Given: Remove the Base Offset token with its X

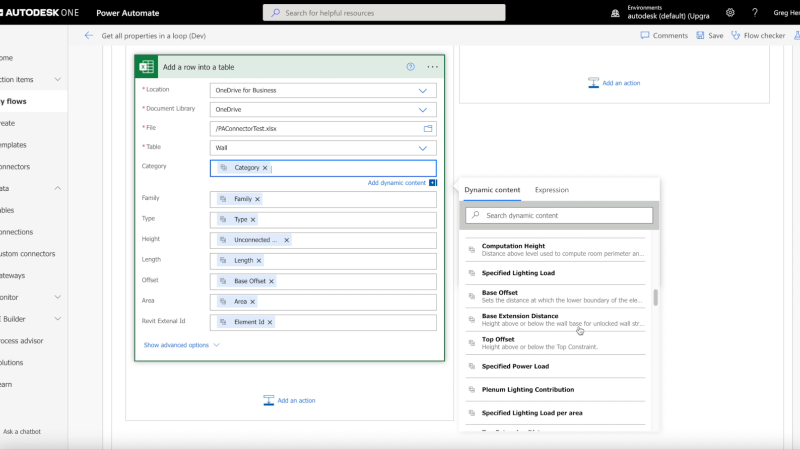Looking at the screenshot, I should [x=271, y=281].
